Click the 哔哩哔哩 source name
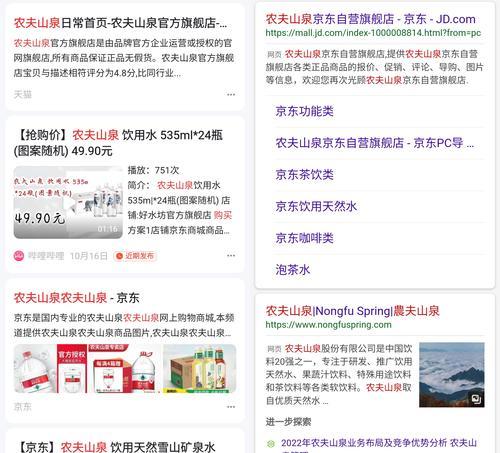Screen dimensions: 500x453 coord(46,256)
